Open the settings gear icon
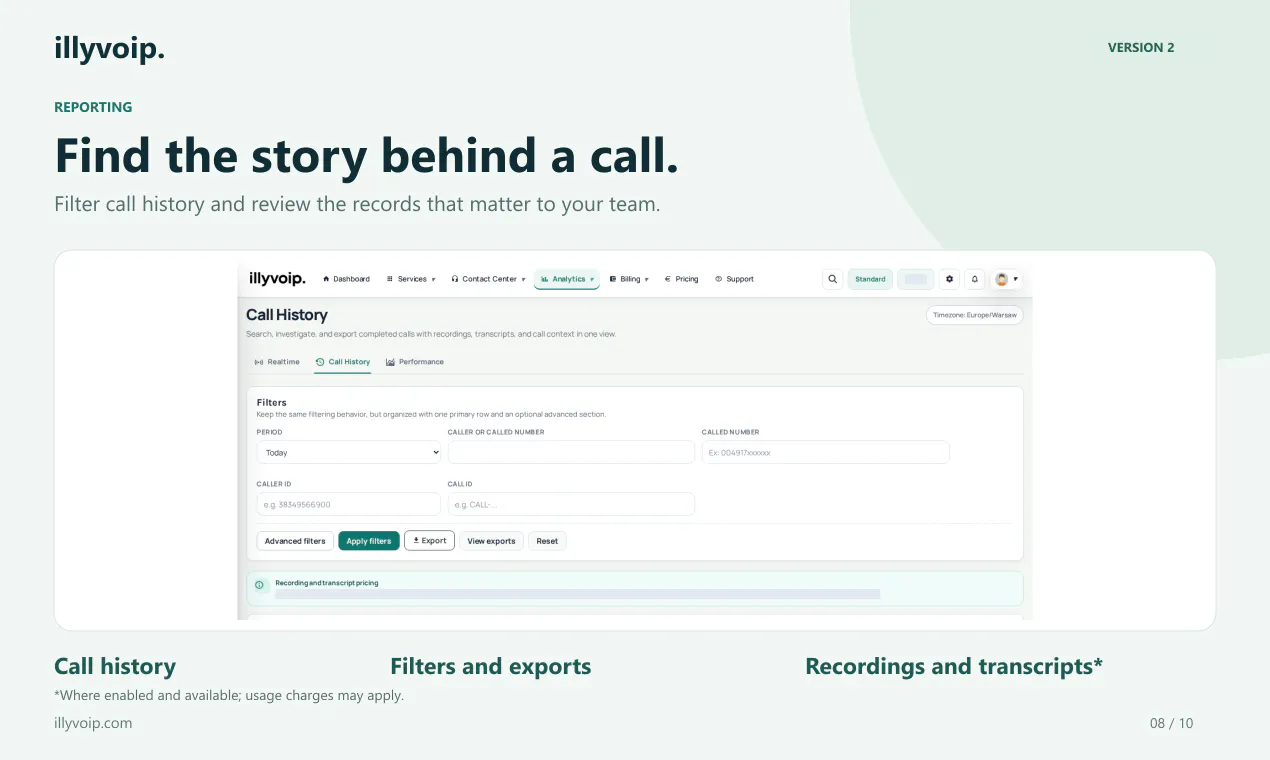Image resolution: width=1270 pixels, height=760 pixels. pyautogui.click(x=949, y=279)
